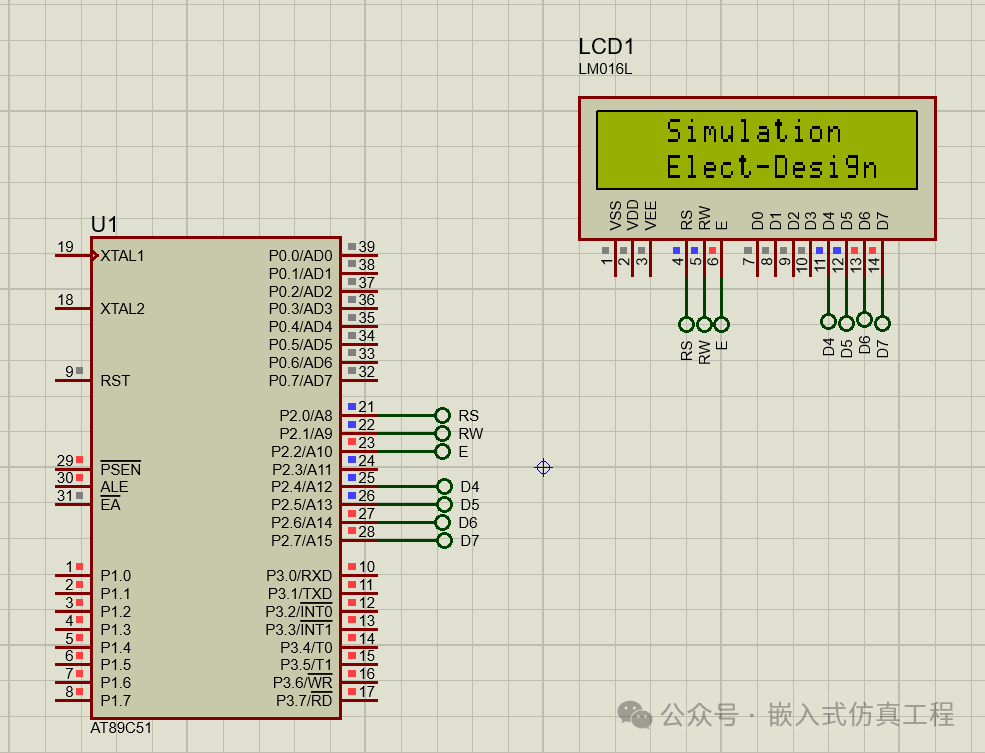Click the P0.4/AD4 pin label
This screenshot has height=753, width=985.
300,327
